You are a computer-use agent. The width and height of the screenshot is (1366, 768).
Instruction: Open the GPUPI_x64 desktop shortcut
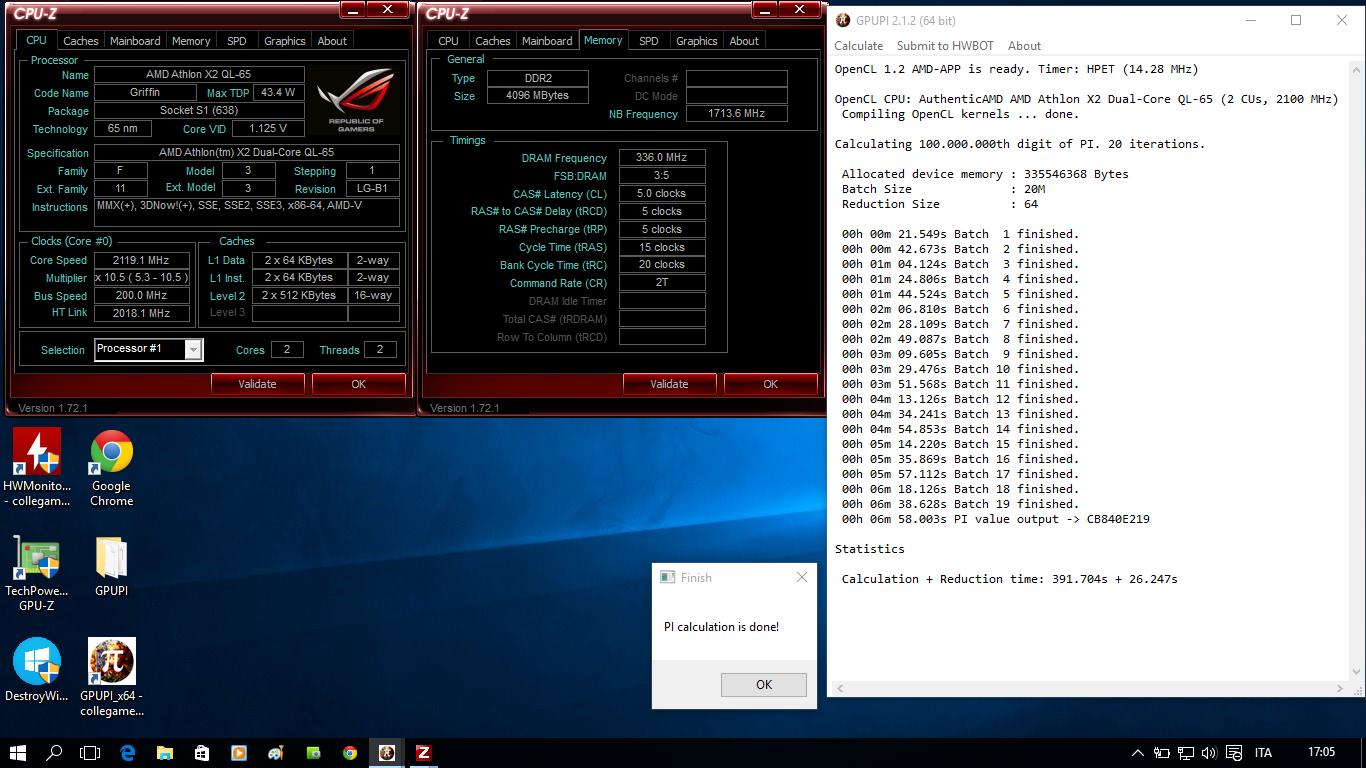click(x=111, y=677)
